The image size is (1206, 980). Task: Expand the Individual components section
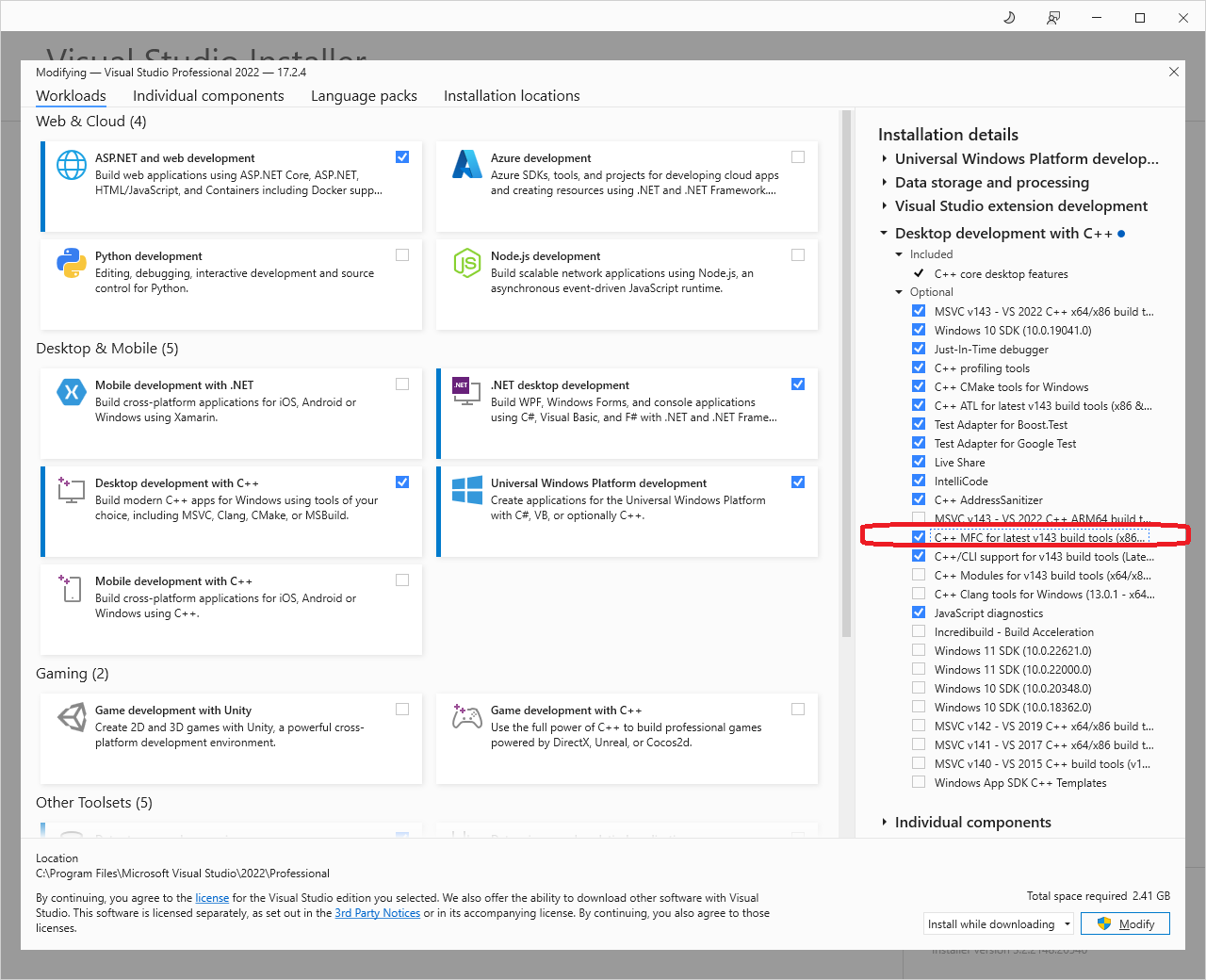tap(884, 822)
